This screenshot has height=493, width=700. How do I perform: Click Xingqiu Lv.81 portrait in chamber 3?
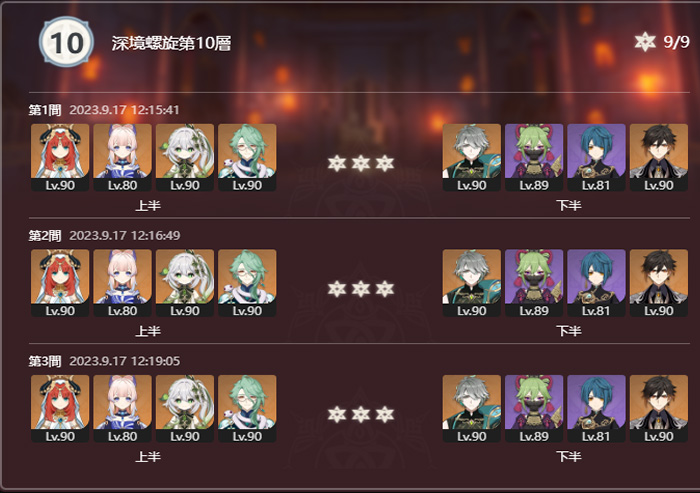click(x=596, y=409)
